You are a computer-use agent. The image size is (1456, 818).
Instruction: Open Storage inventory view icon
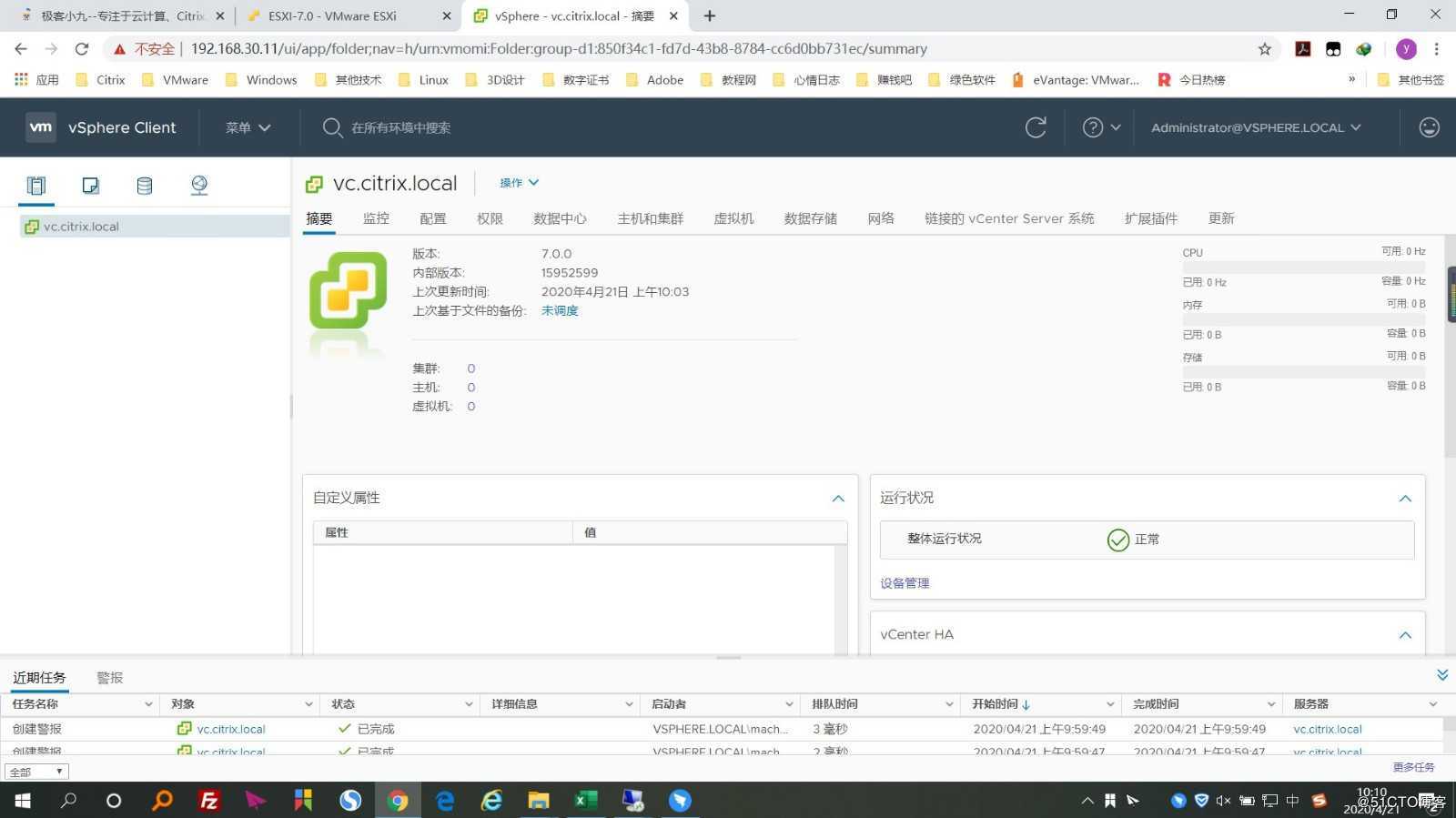point(144,186)
